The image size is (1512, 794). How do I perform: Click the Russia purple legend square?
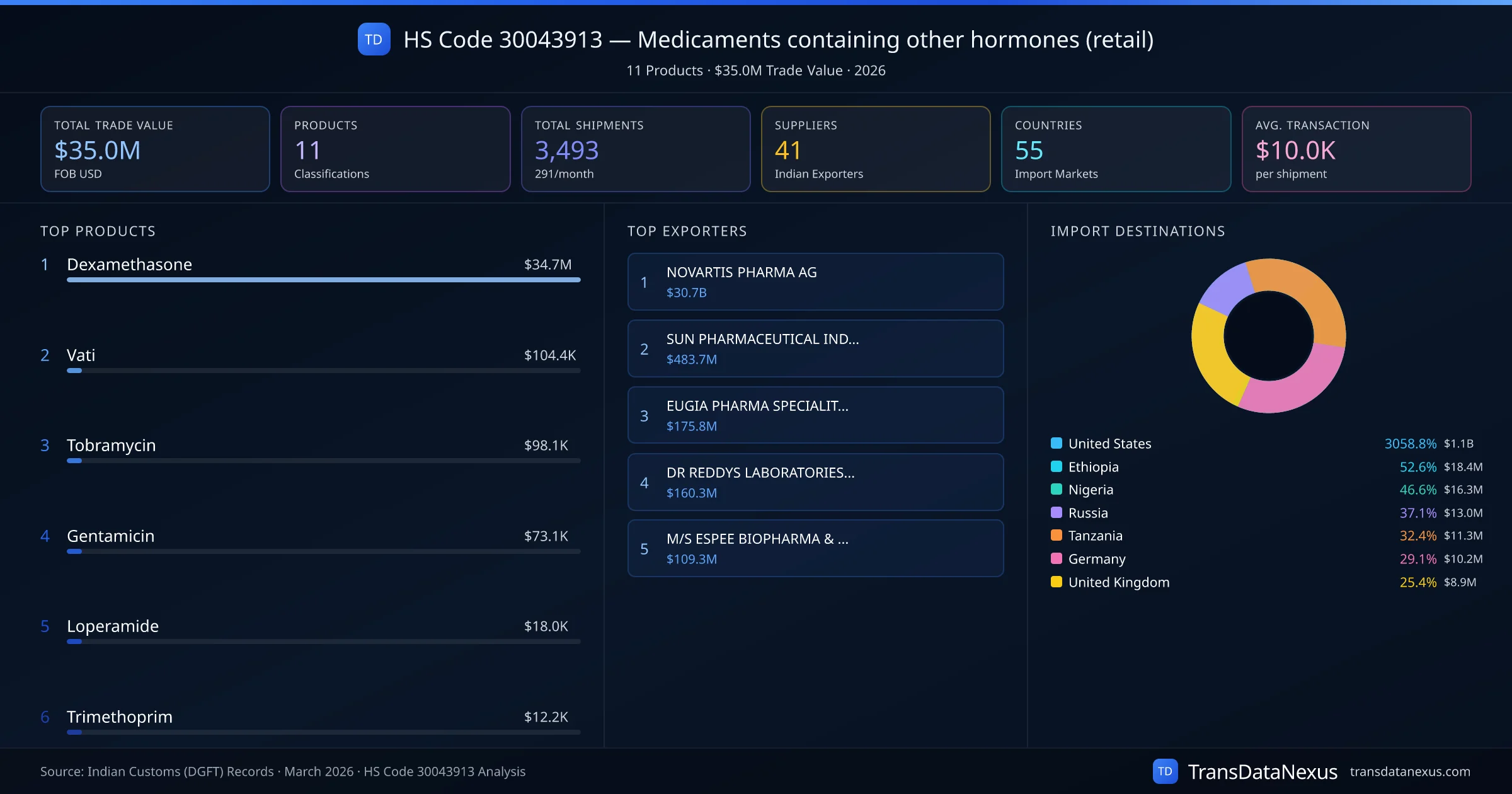[x=1057, y=512]
